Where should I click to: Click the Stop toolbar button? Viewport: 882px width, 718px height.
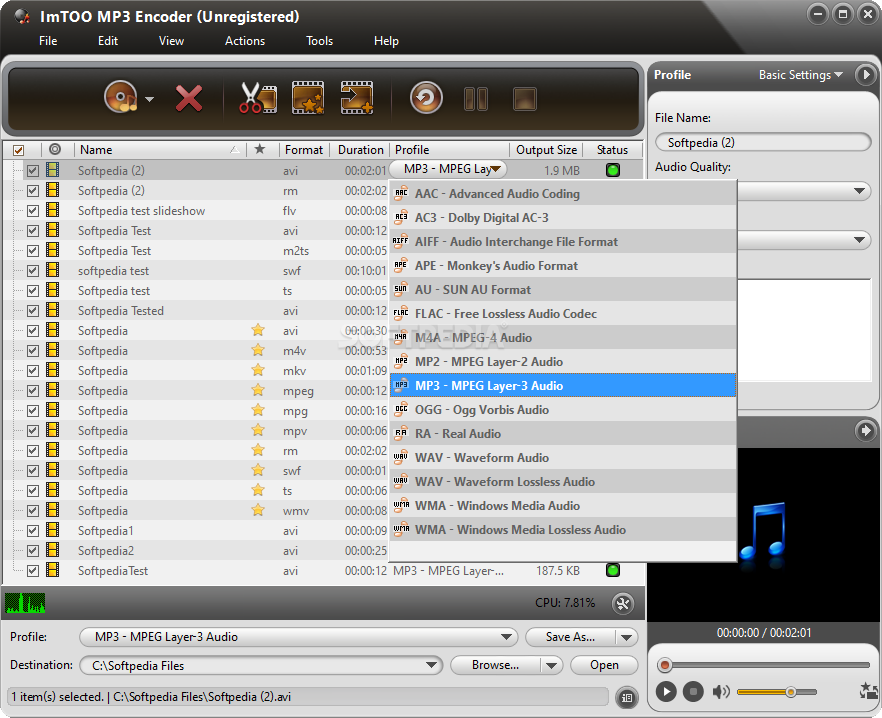[x=525, y=99]
